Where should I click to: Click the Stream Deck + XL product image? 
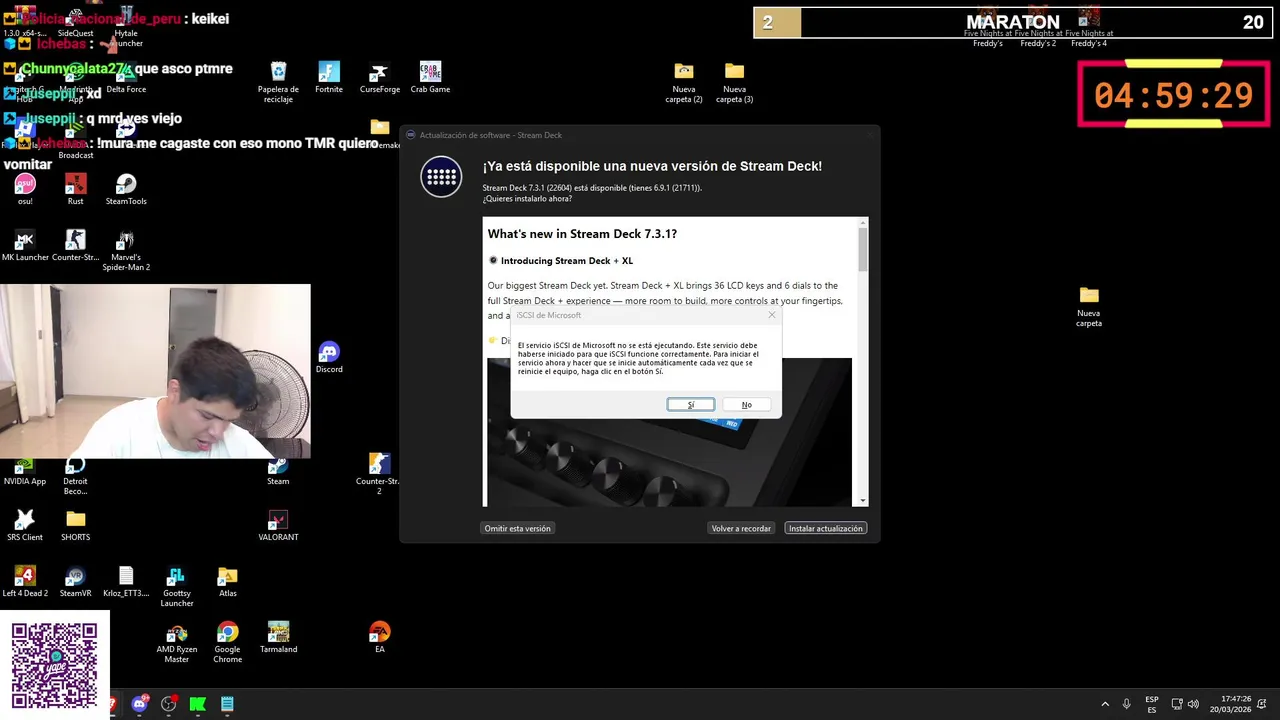point(669,432)
